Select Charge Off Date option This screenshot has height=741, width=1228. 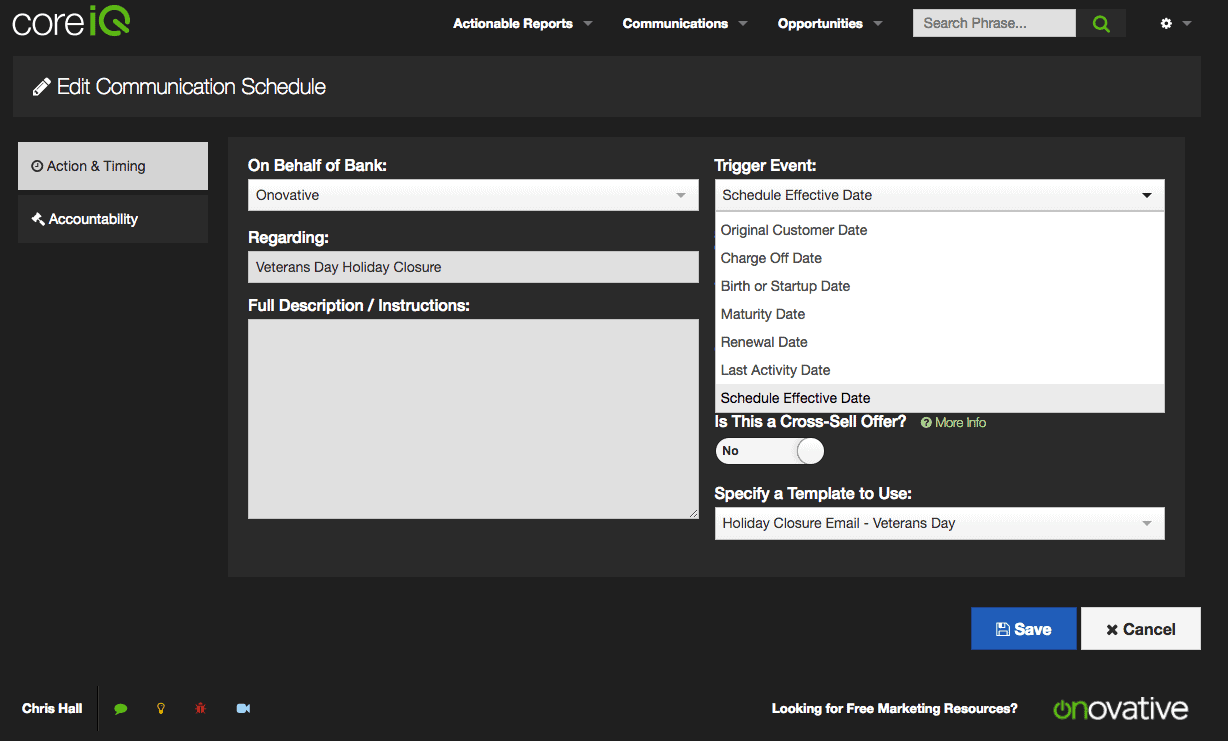939,258
